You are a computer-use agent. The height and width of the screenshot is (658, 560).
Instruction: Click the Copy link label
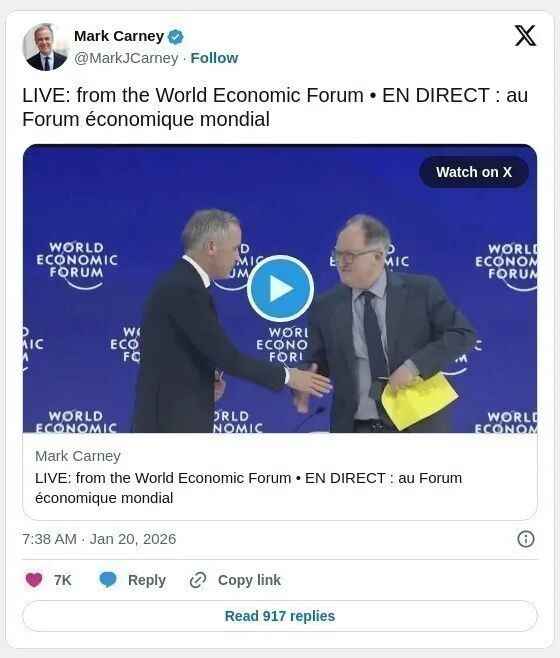tap(249, 580)
